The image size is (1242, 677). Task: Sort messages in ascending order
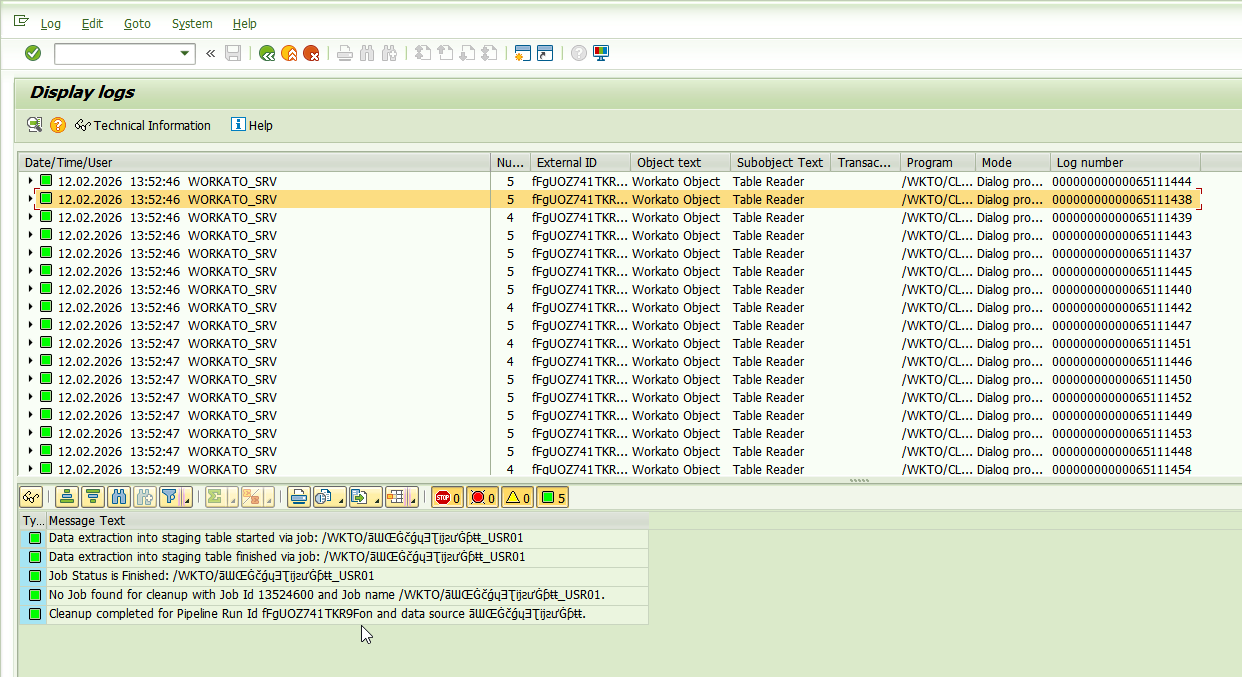pos(66,497)
